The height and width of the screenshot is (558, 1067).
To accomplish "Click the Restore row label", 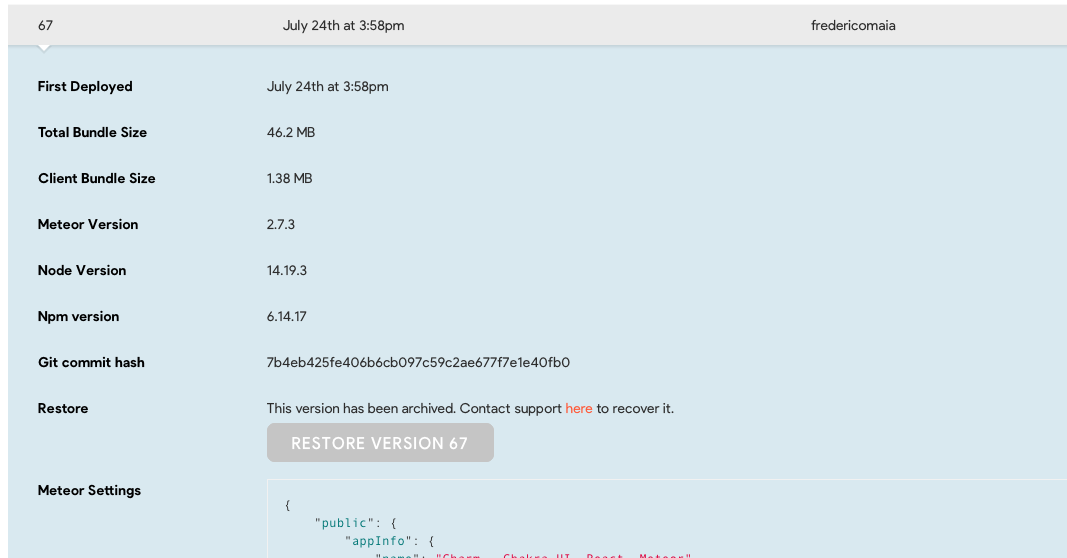I will click(x=63, y=408).
